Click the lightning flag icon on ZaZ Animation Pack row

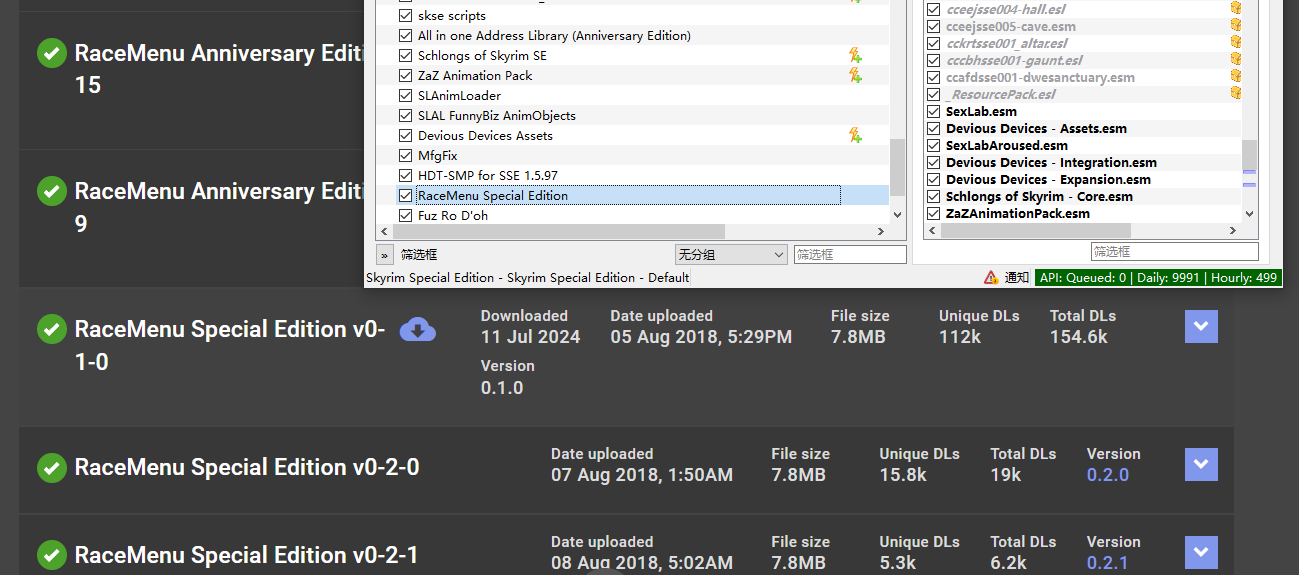point(855,75)
